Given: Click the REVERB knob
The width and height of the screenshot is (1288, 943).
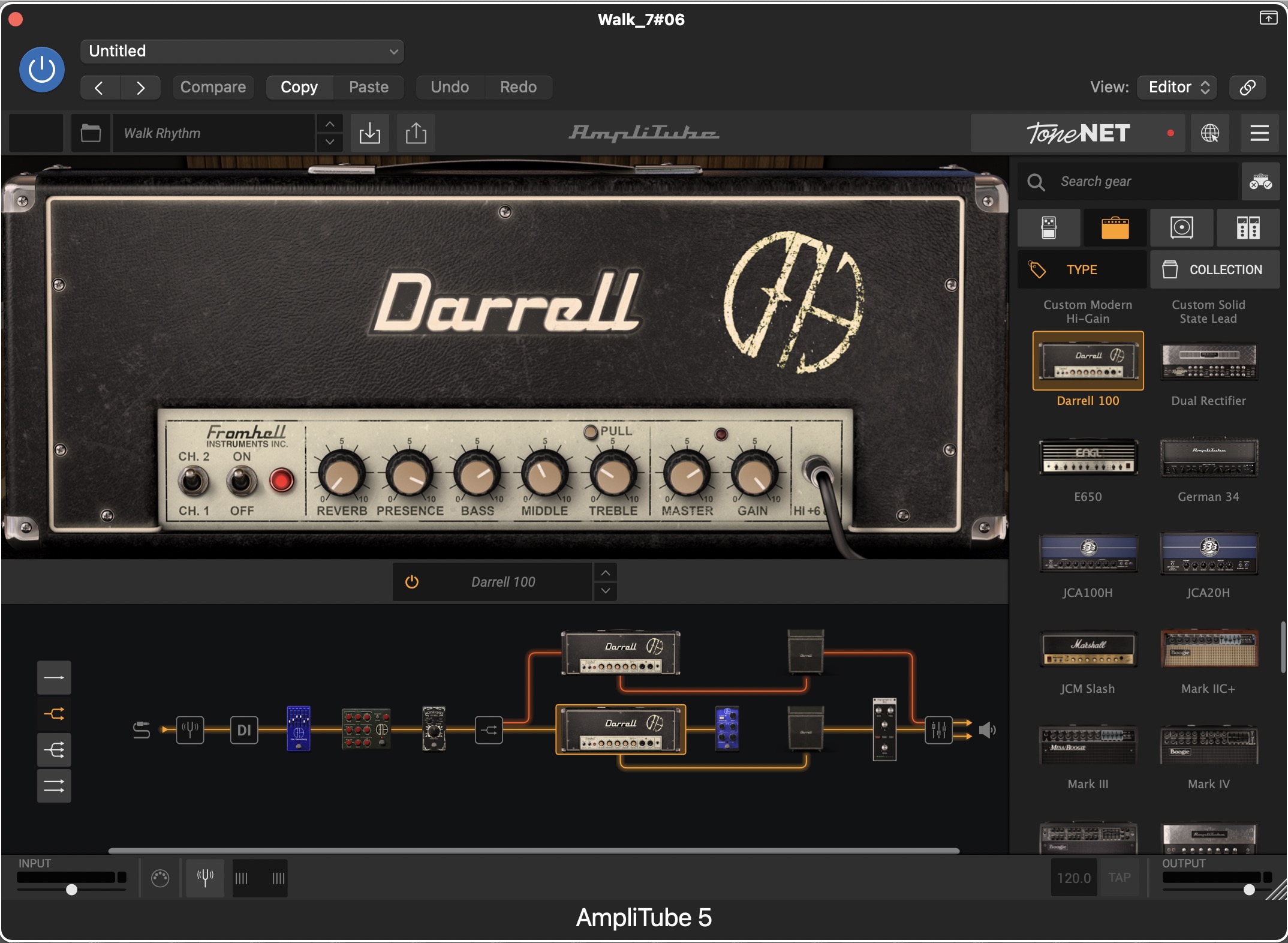Looking at the screenshot, I should (x=341, y=475).
